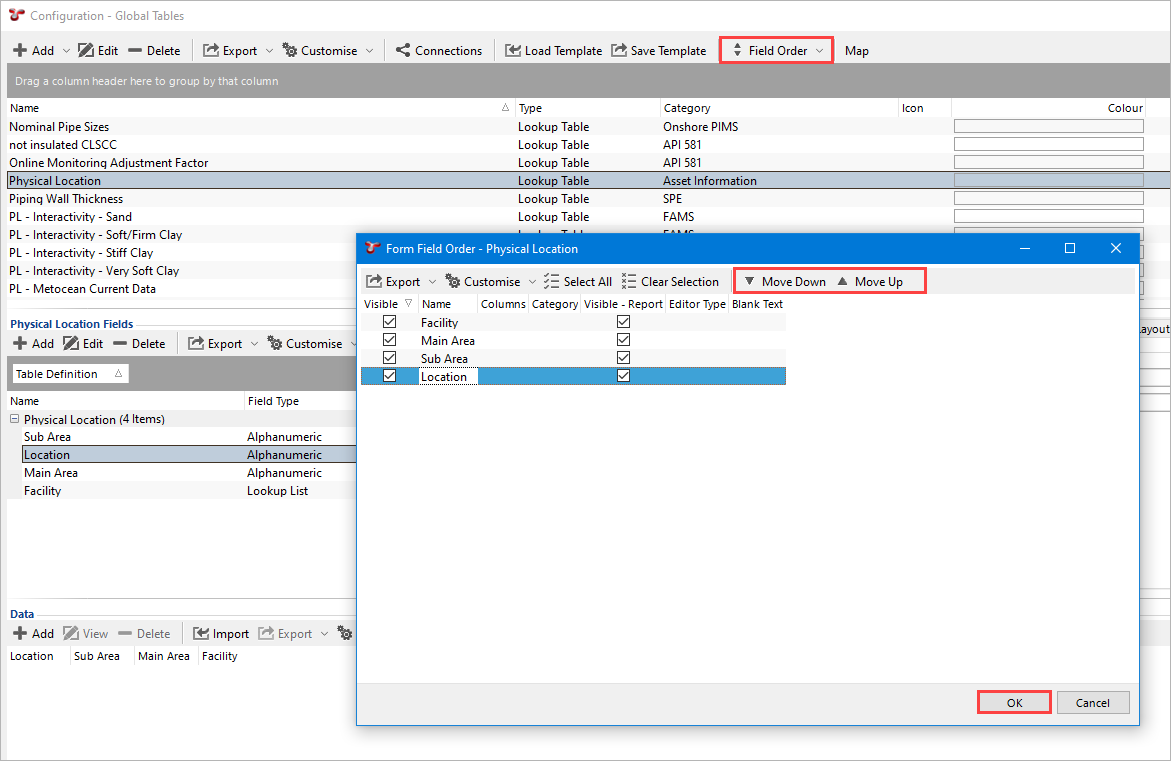Select the Nominal Pipe Sizes table row
The image size is (1171, 761).
point(588,126)
